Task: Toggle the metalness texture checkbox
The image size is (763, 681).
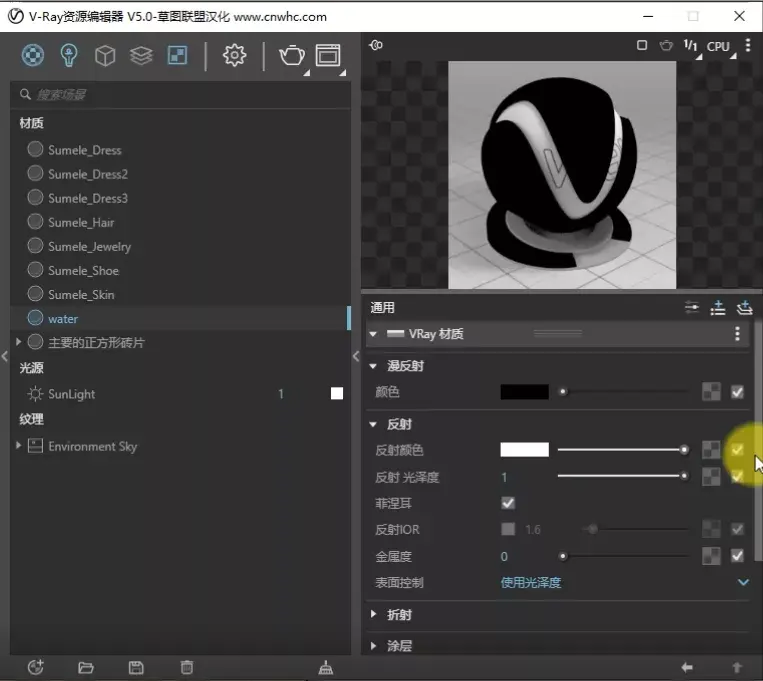Action: point(737,556)
